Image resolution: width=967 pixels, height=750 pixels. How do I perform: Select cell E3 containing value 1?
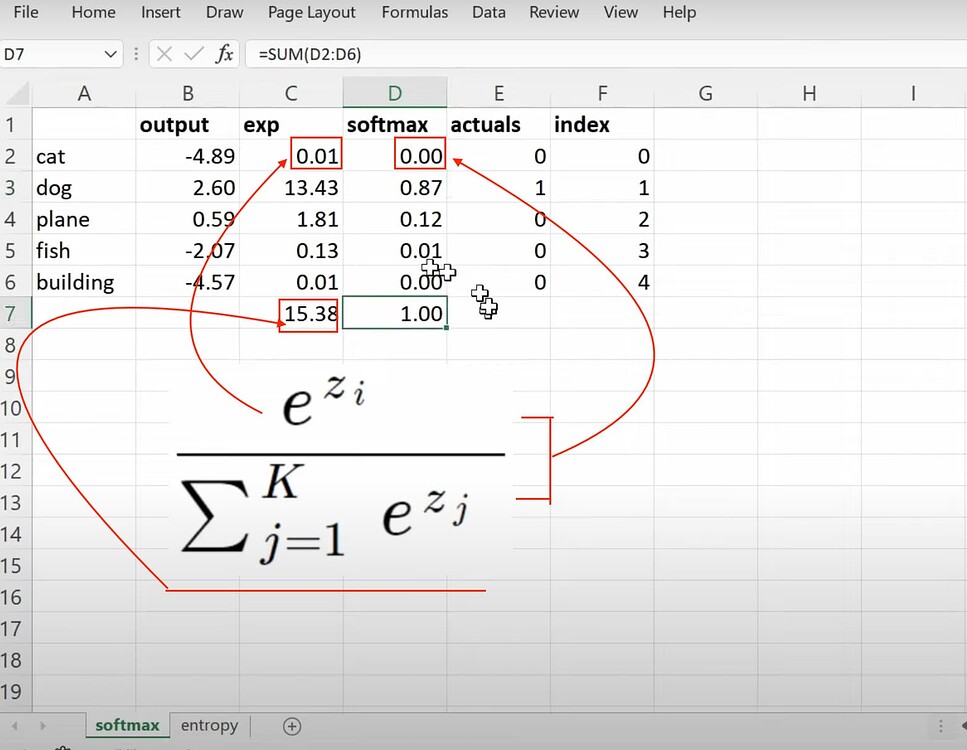499,187
